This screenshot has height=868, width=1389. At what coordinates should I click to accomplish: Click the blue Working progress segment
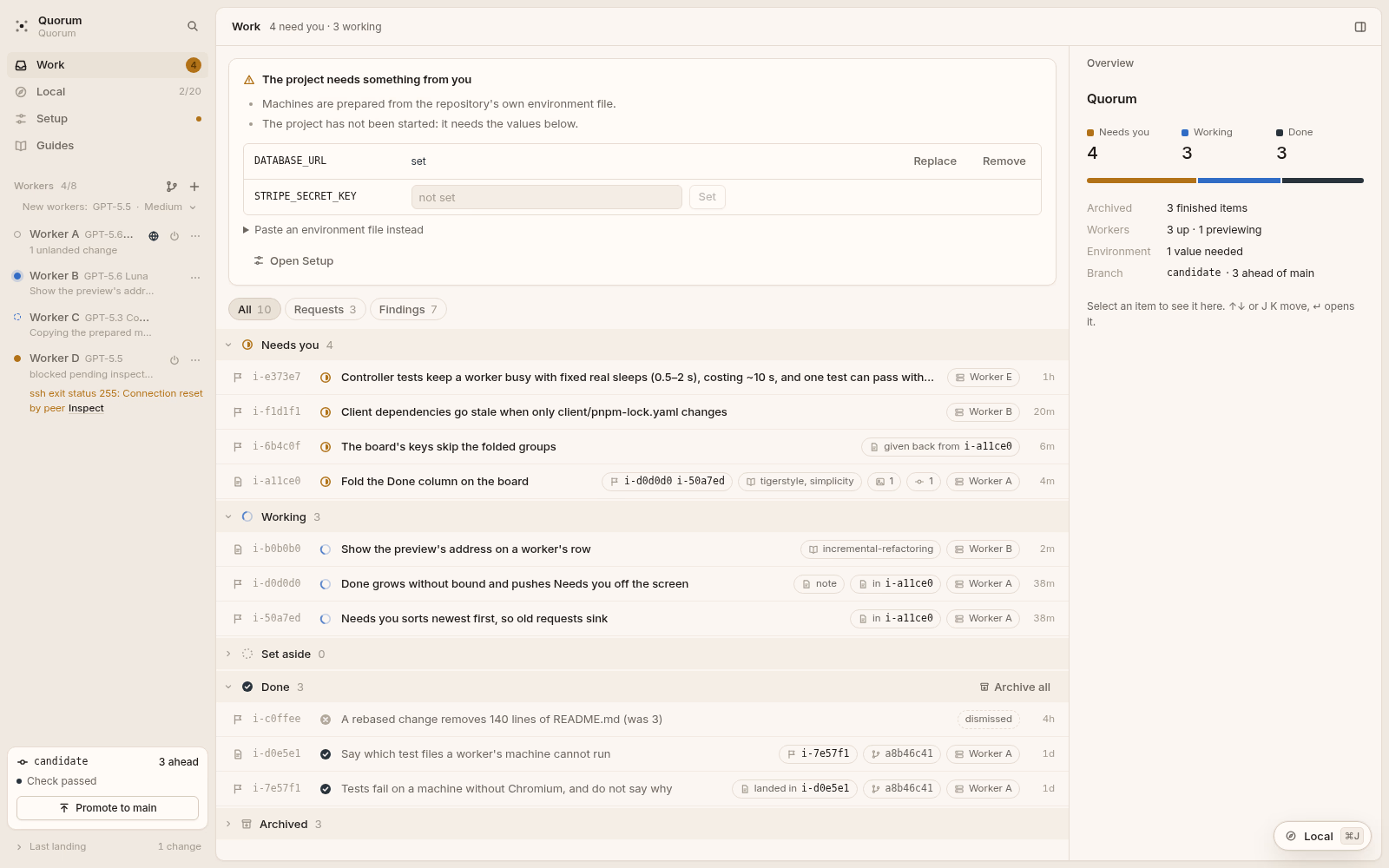[x=1239, y=181]
